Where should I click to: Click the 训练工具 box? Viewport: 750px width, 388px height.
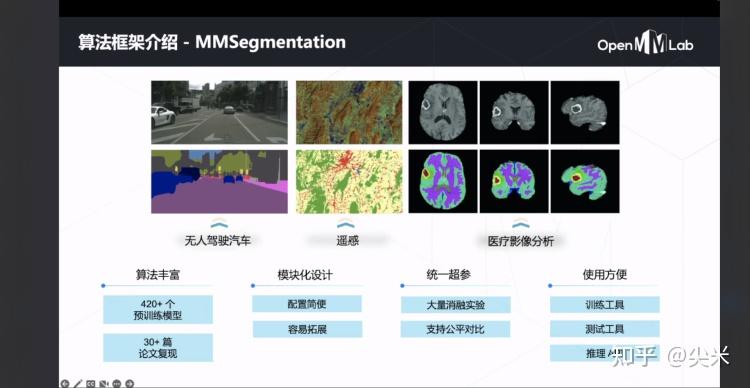click(x=605, y=305)
